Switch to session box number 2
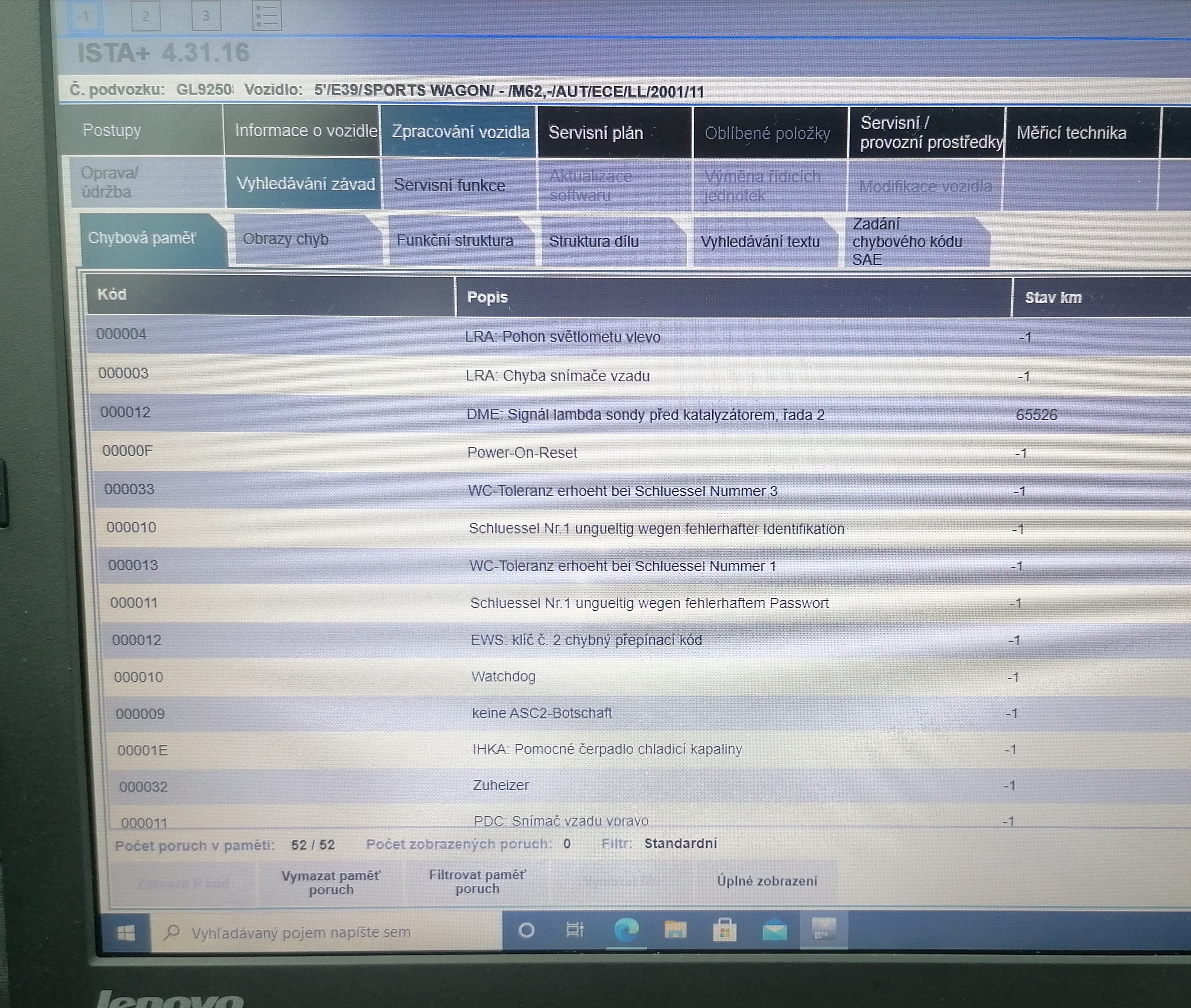 tap(146, 16)
